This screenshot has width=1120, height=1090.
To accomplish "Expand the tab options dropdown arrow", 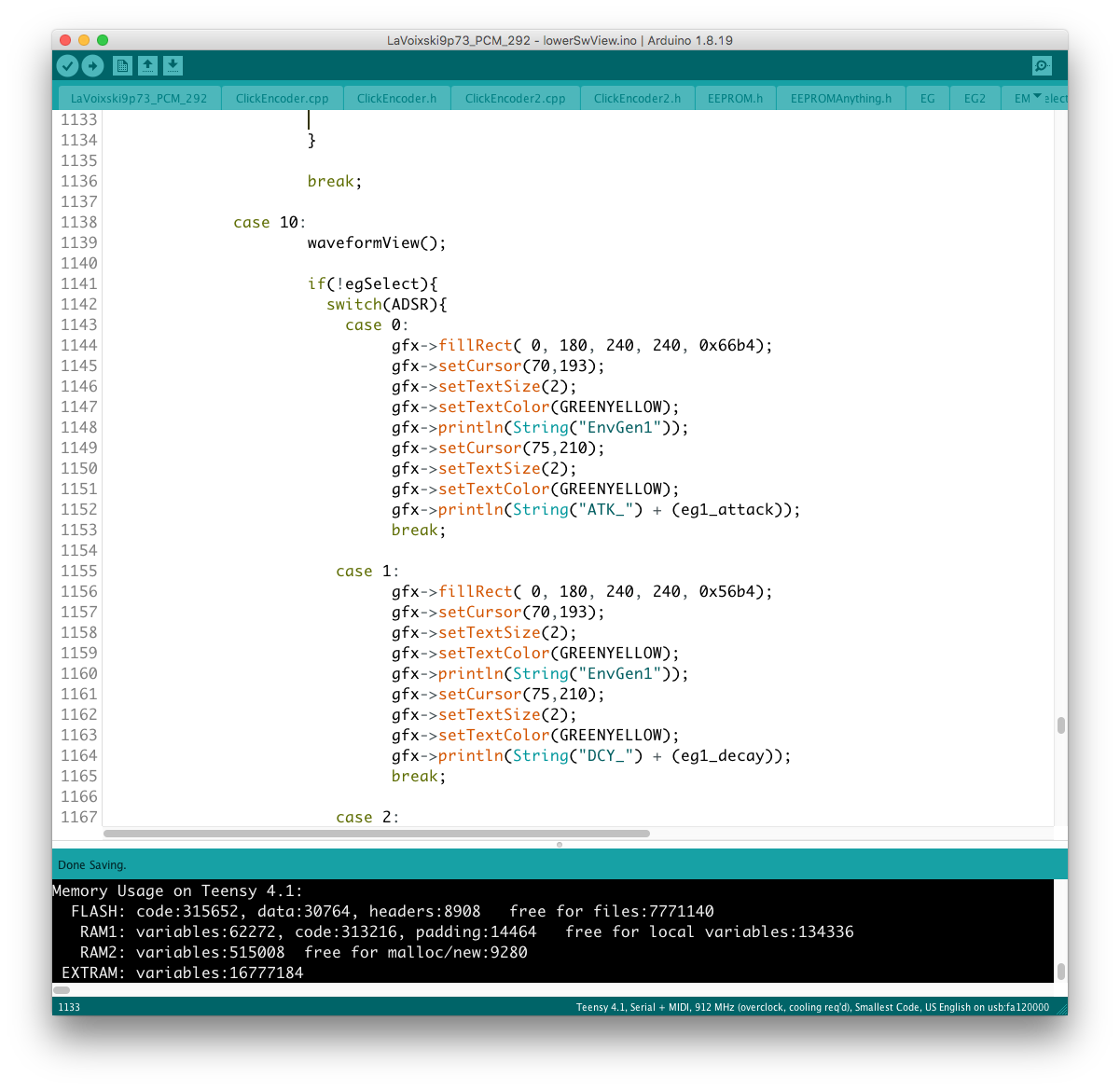I will pyautogui.click(x=1037, y=97).
